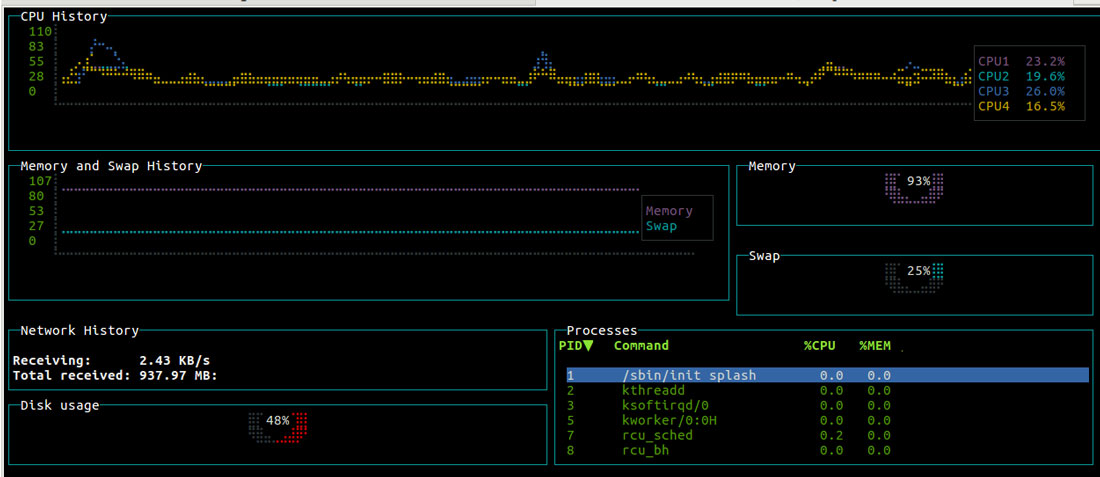Screen dimensions: 1100x477
Task: Click the Swap gauge panel title
Action: click(764, 256)
